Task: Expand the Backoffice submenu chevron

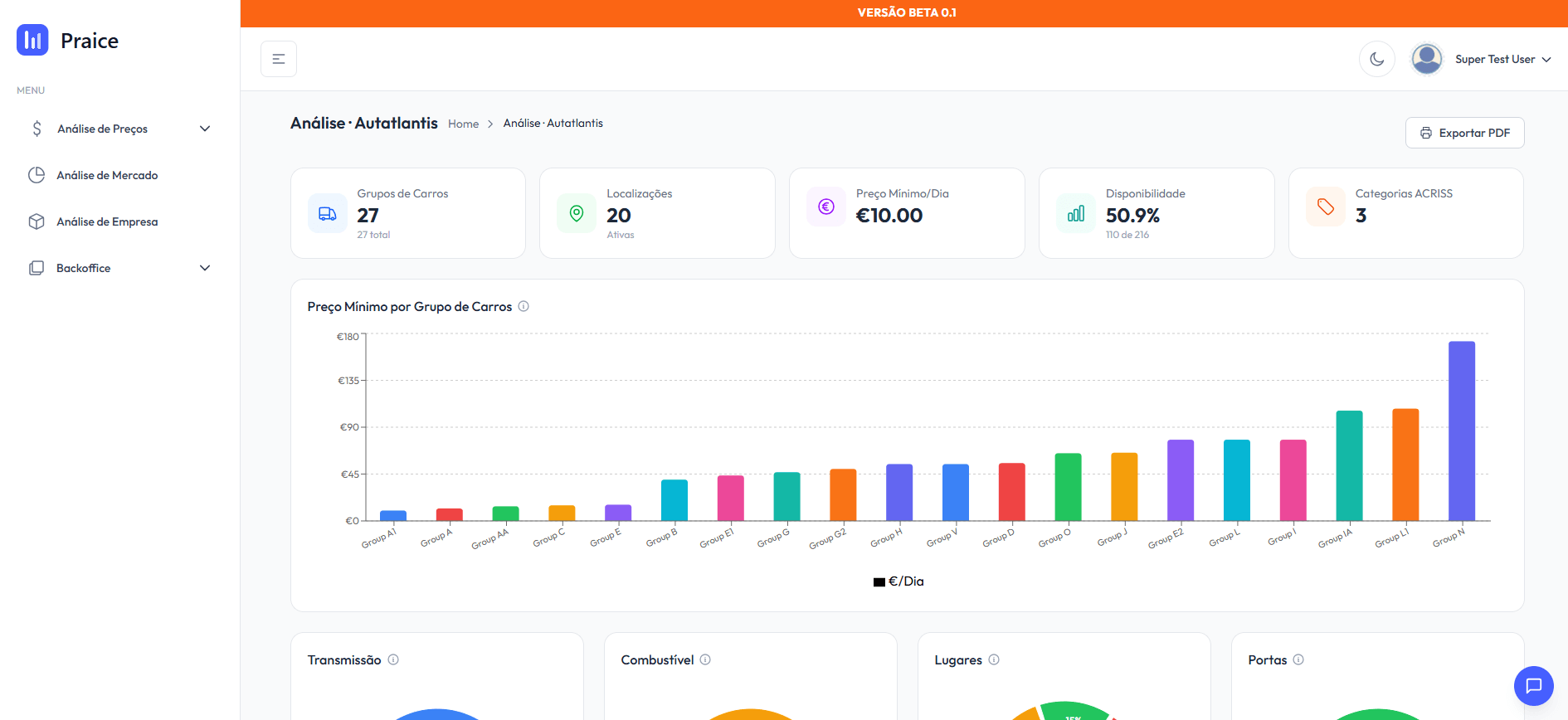Action: coord(205,268)
